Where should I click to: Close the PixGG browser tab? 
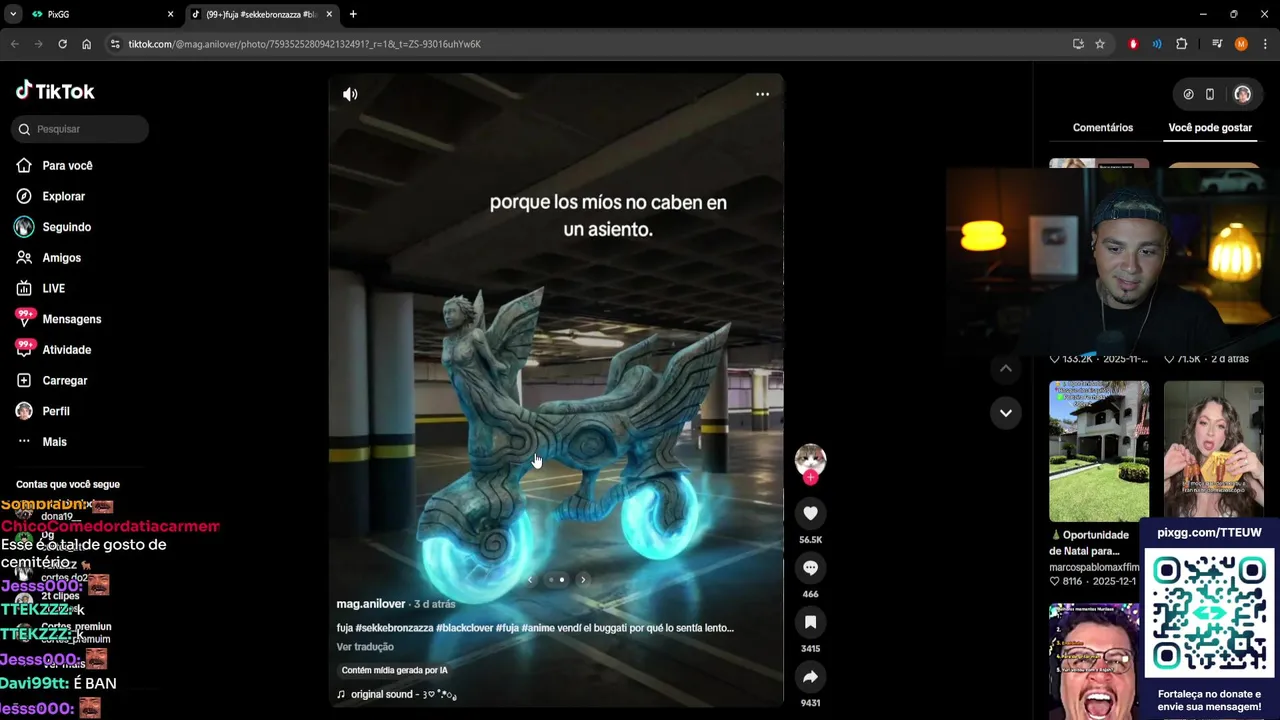coord(170,15)
